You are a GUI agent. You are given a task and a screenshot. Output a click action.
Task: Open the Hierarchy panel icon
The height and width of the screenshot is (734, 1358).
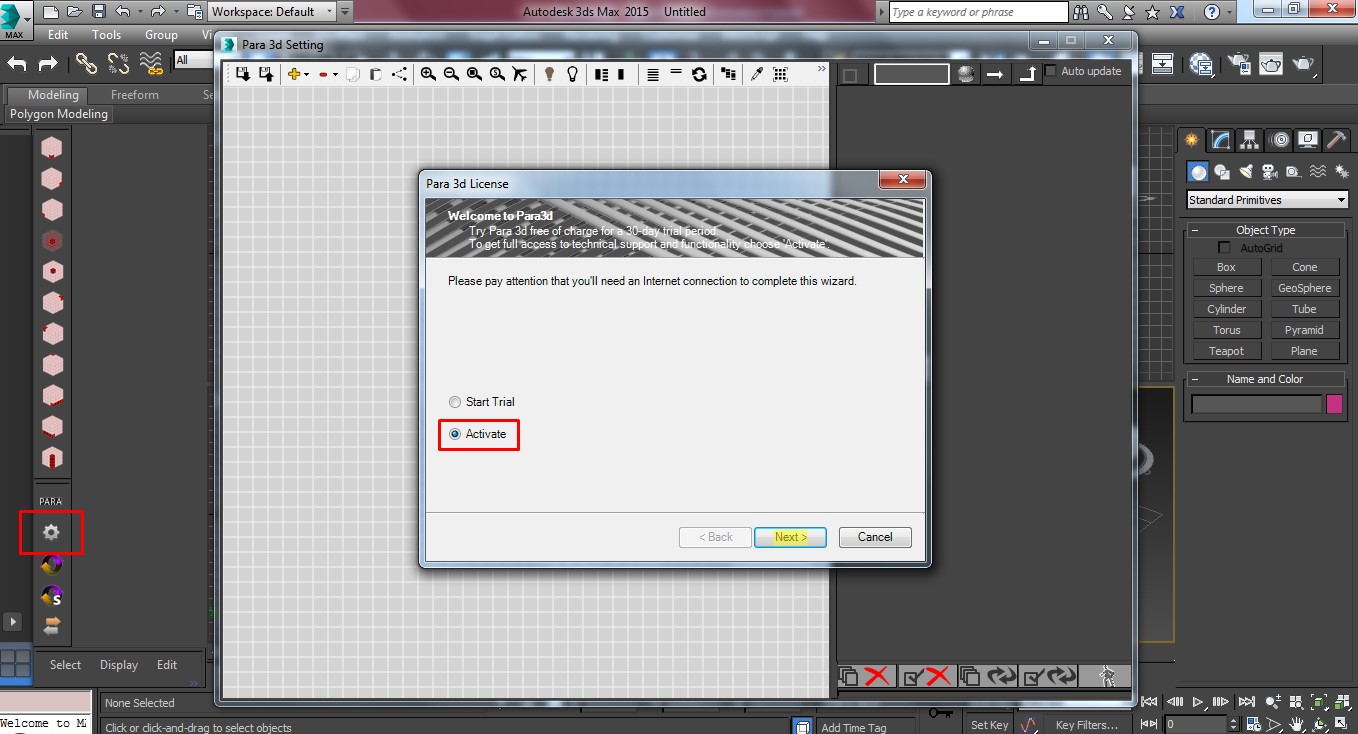click(x=1249, y=140)
